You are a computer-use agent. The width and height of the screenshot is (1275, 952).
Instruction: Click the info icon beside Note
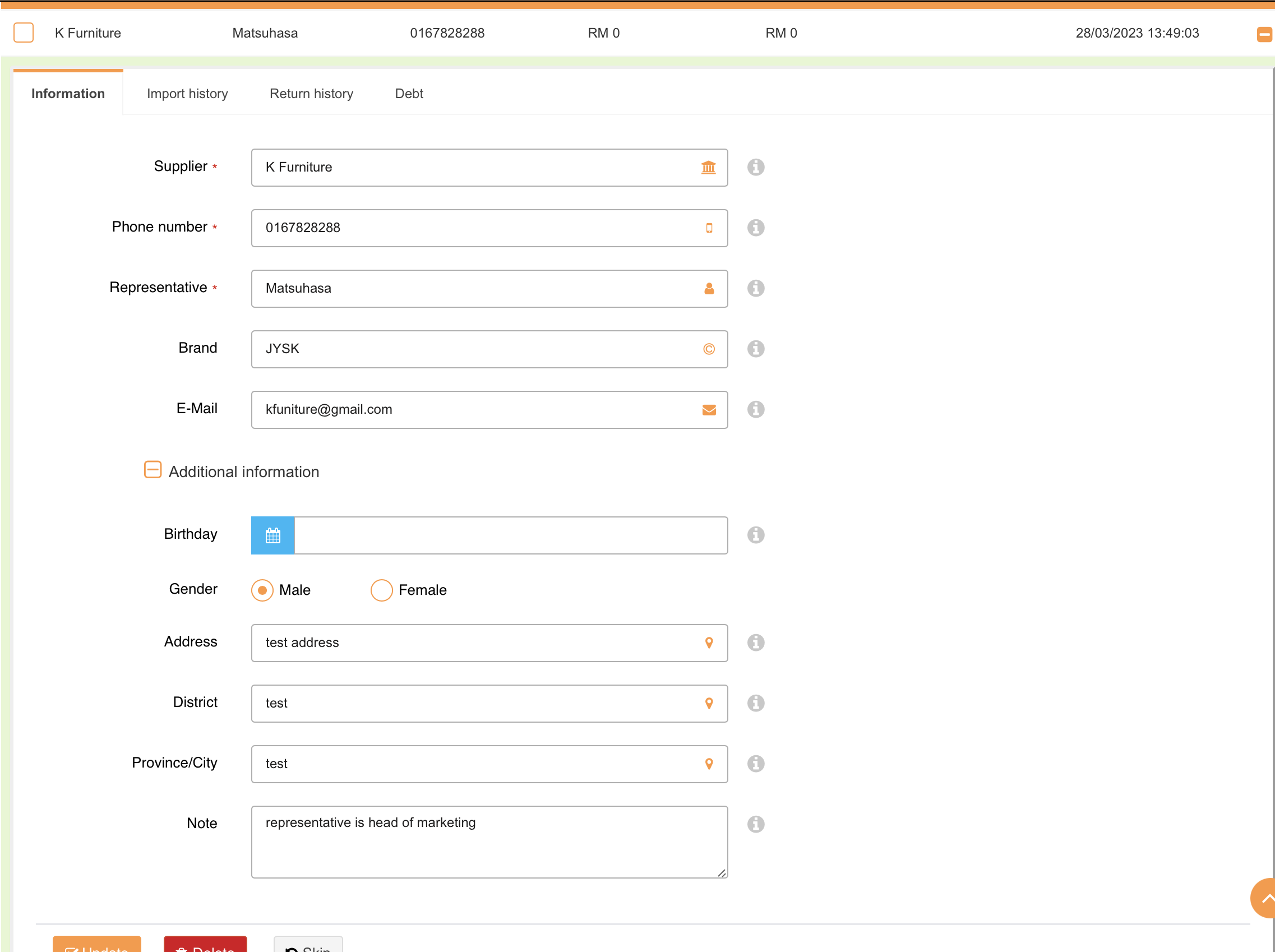(755, 824)
